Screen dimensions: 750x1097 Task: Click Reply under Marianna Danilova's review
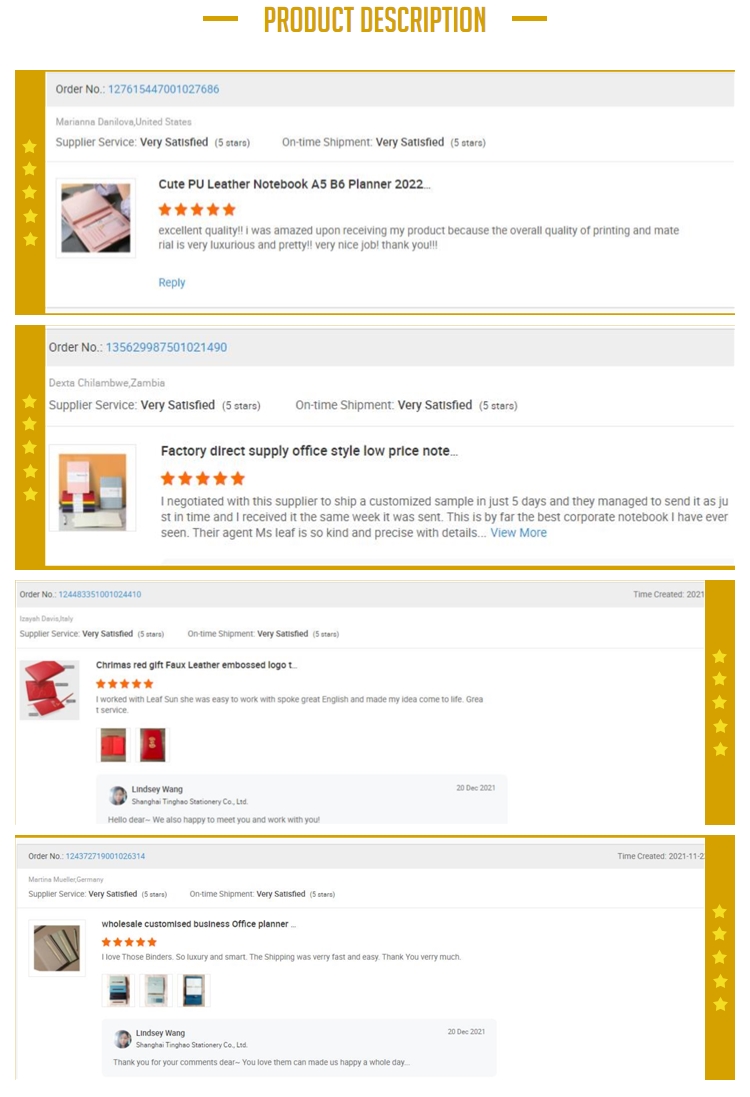[x=172, y=283]
